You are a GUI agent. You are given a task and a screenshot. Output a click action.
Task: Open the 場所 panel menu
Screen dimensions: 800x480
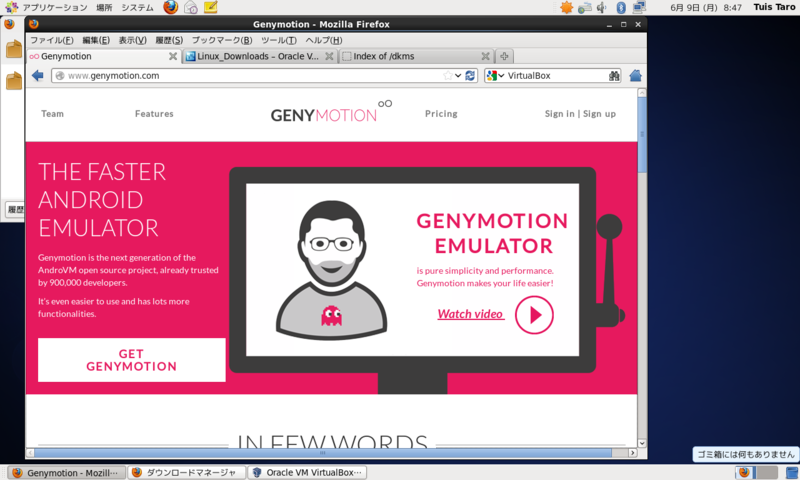click(104, 8)
